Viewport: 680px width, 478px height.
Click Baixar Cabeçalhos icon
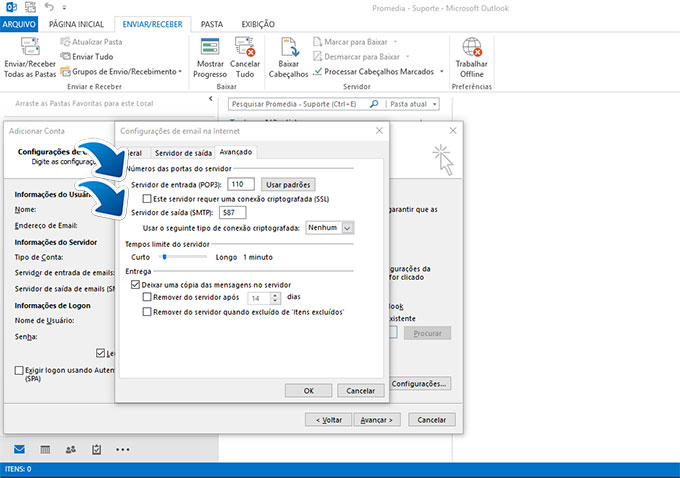coord(289,47)
